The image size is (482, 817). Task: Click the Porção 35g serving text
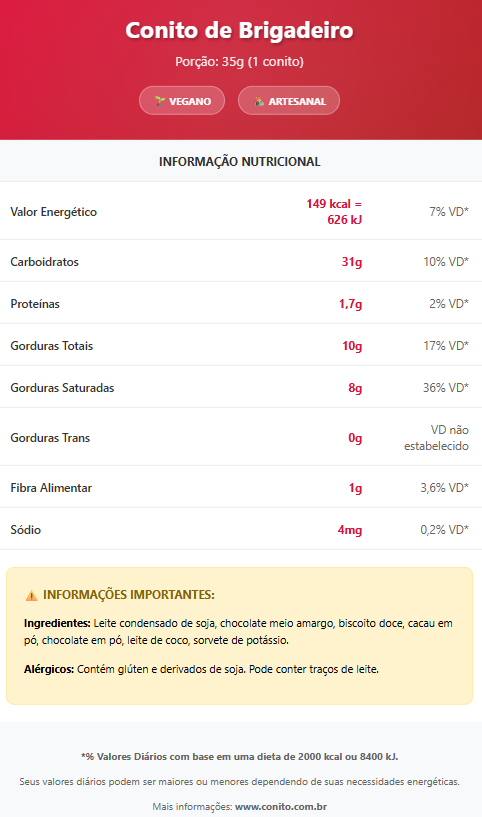click(239, 61)
